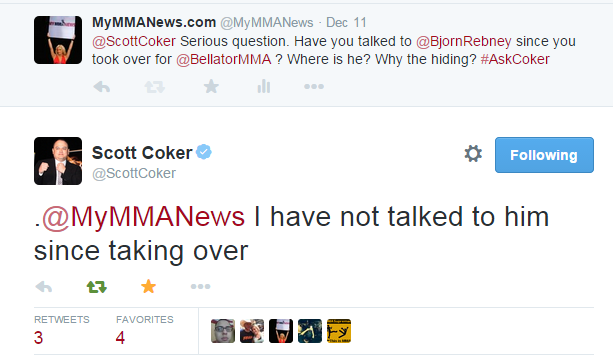Screen dimensions: 613x363
Task: Open MyMMANews.com profile avatar
Action: (58, 40)
